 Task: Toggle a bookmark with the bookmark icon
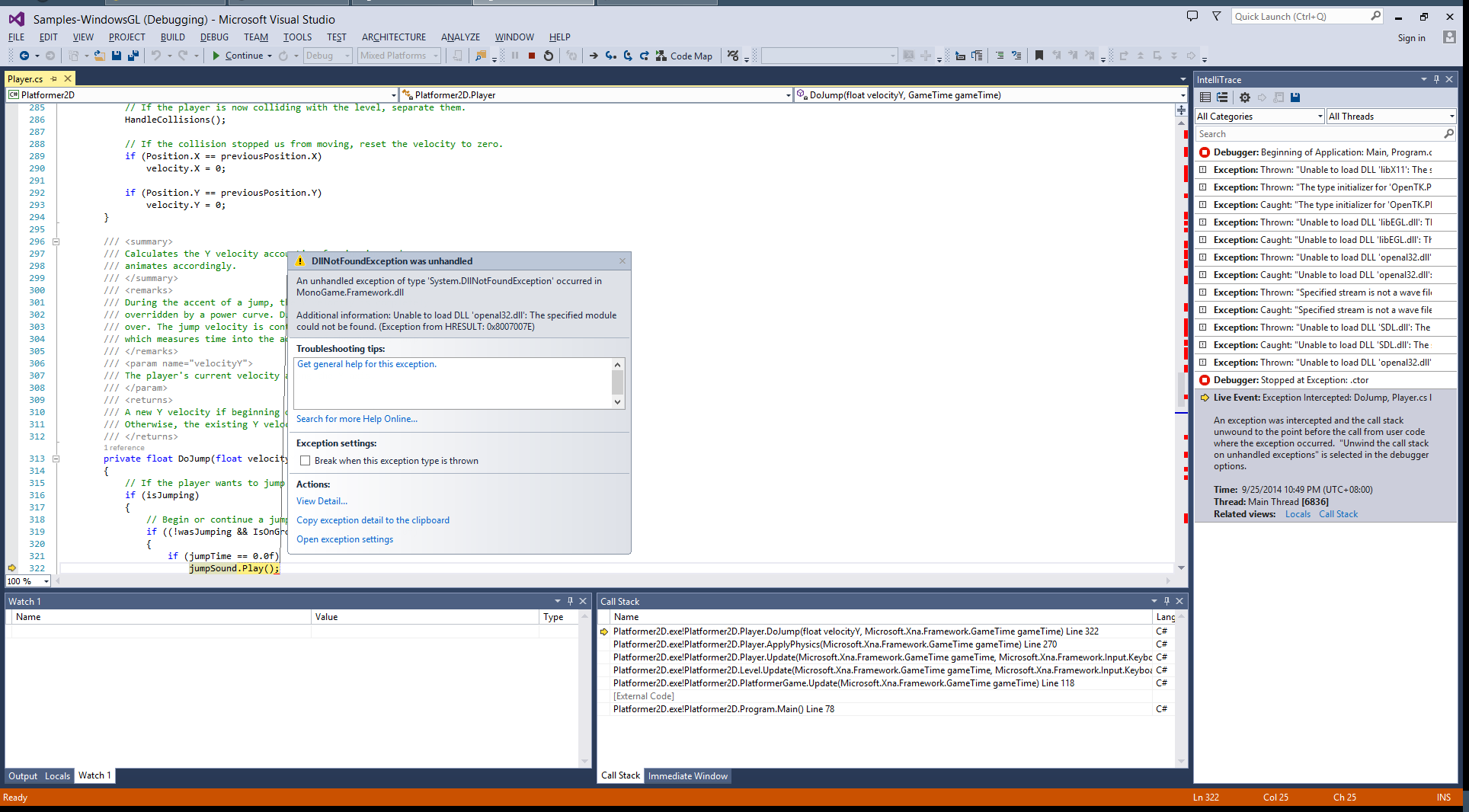(x=1039, y=56)
